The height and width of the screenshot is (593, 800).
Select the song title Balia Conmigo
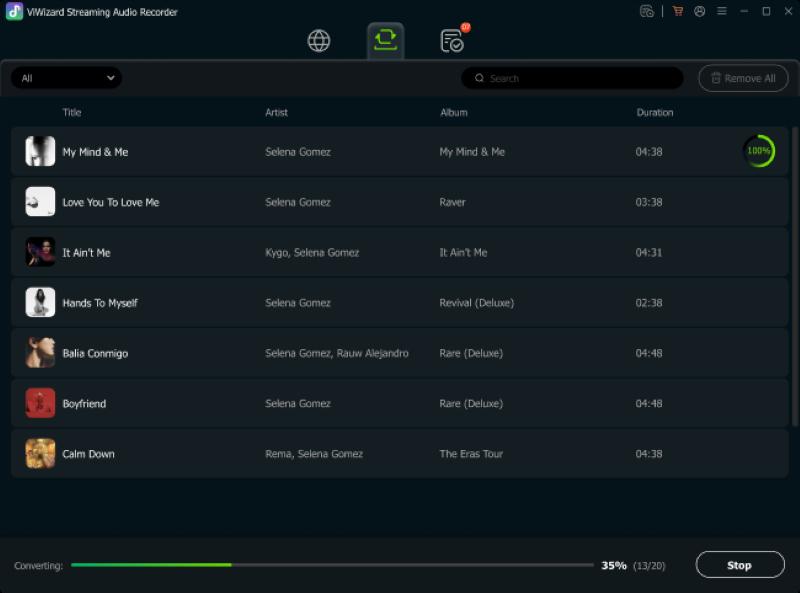[x=95, y=354]
